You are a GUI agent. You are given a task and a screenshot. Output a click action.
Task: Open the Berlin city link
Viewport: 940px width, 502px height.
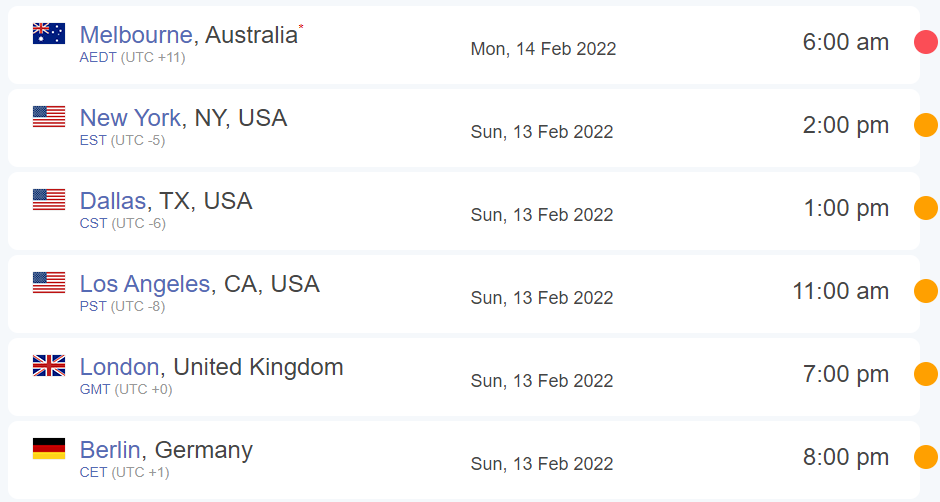pyautogui.click(x=110, y=450)
